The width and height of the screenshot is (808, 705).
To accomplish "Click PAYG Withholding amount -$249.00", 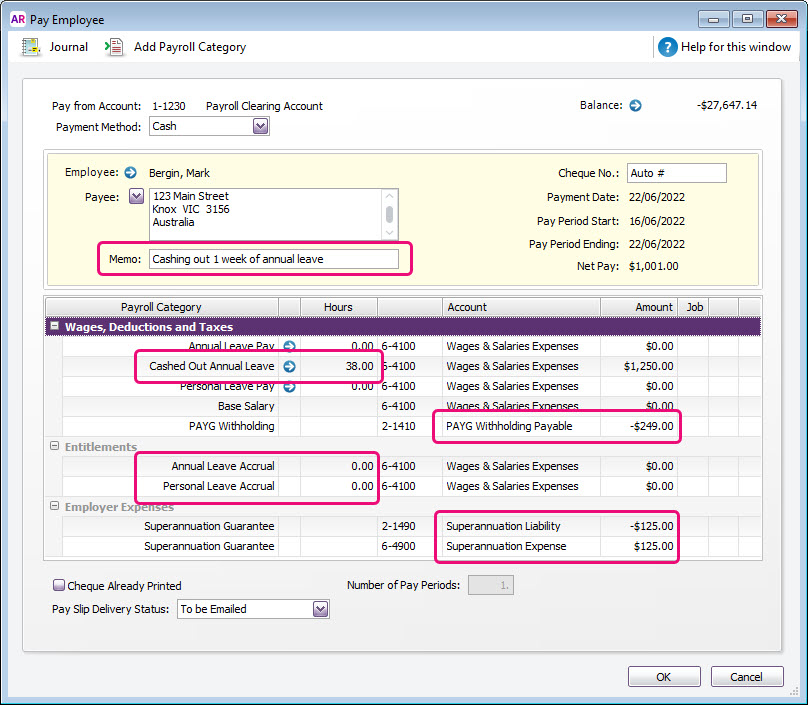I will point(651,426).
